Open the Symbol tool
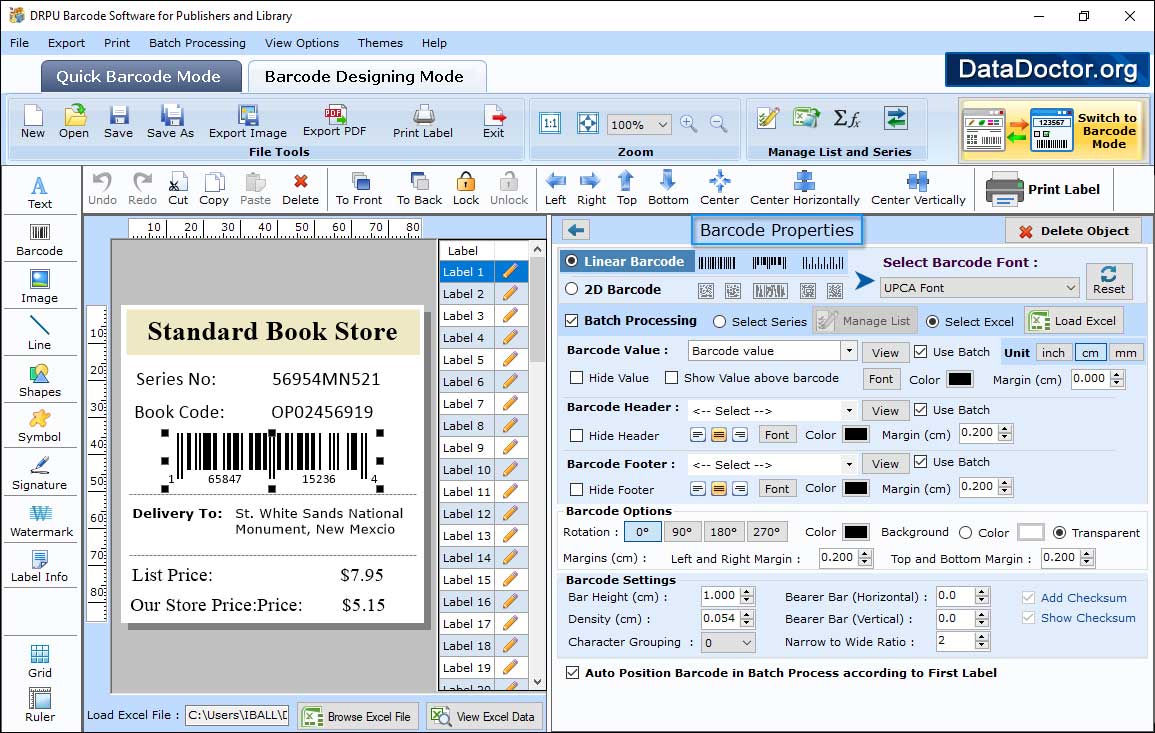The width and height of the screenshot is (1155, 733). (40, 427)
